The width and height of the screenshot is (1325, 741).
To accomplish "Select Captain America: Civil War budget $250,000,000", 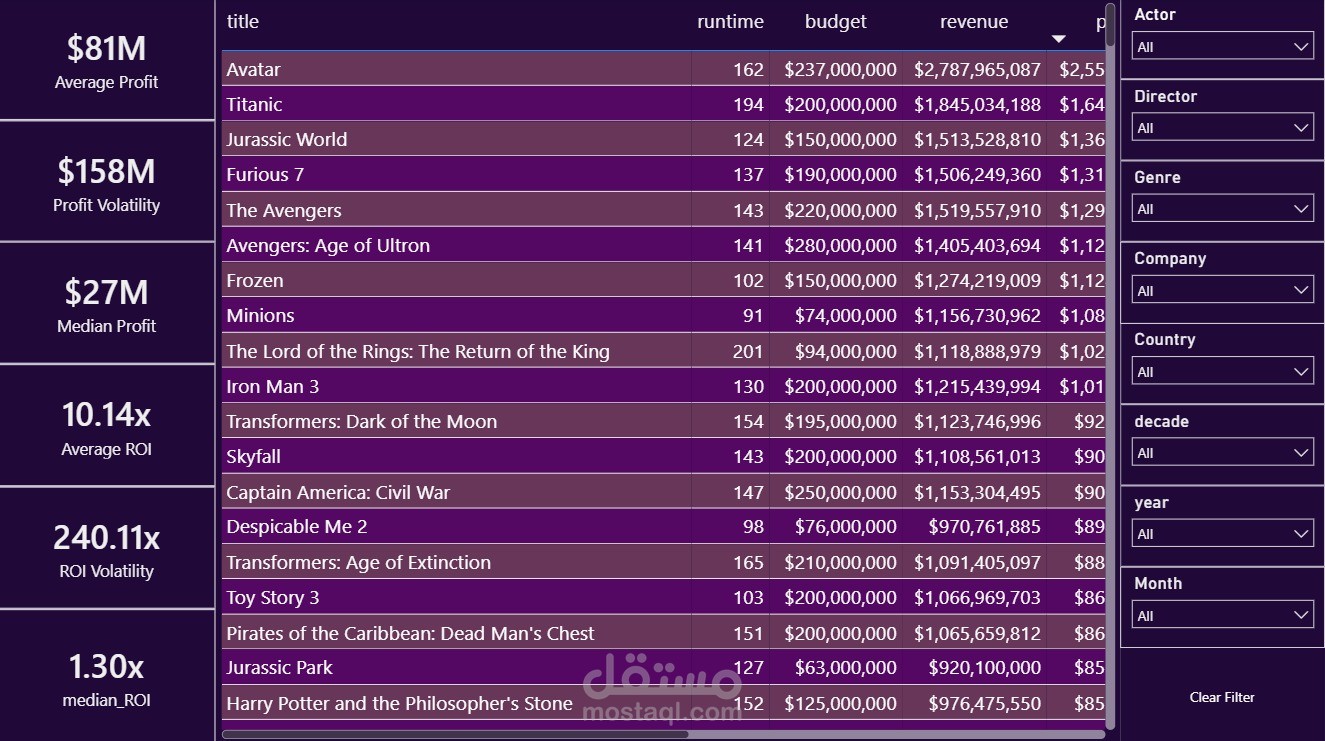I will coord(841,492).
